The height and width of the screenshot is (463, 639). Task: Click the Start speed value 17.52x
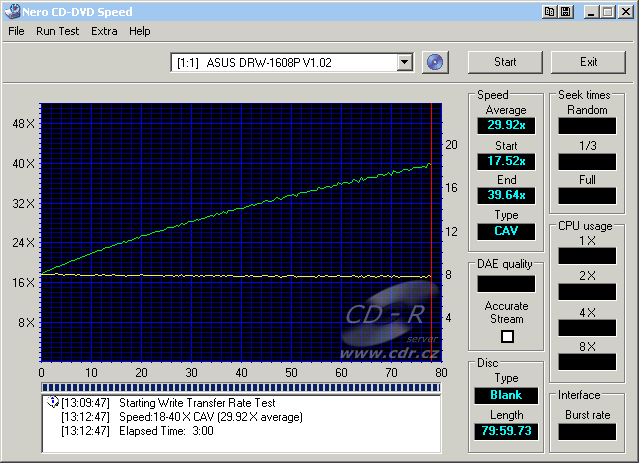pyautogui.click(x=506, y=161)
